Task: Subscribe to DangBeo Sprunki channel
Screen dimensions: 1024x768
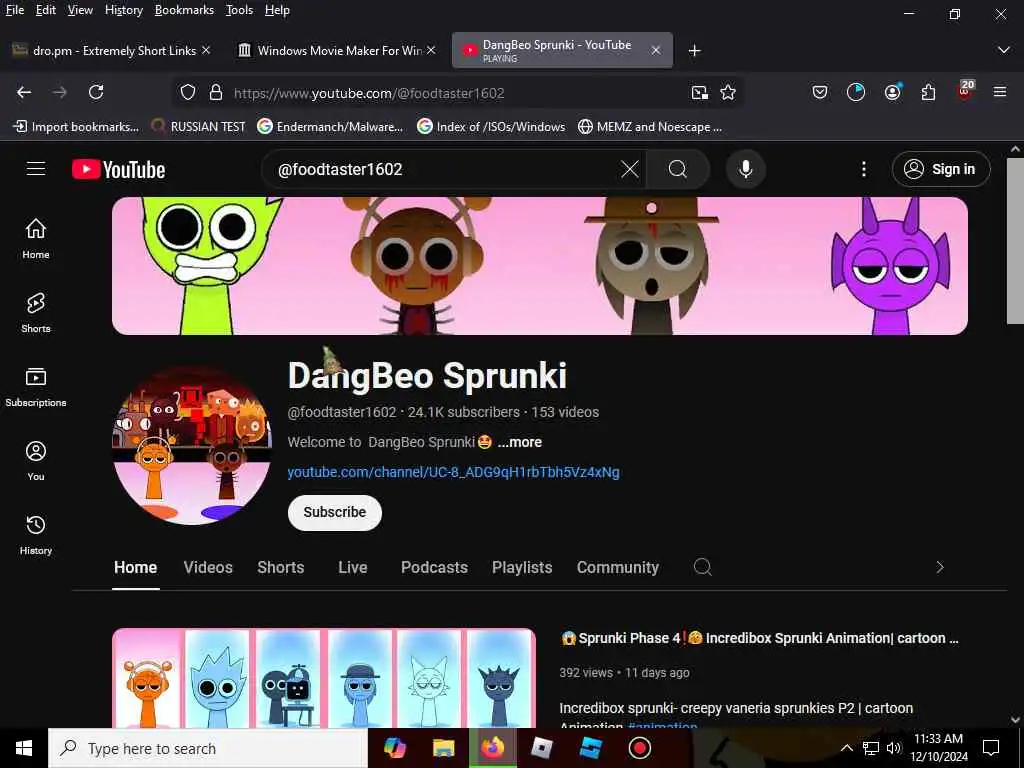Action: pyautogui.click(x=334, y=512)
